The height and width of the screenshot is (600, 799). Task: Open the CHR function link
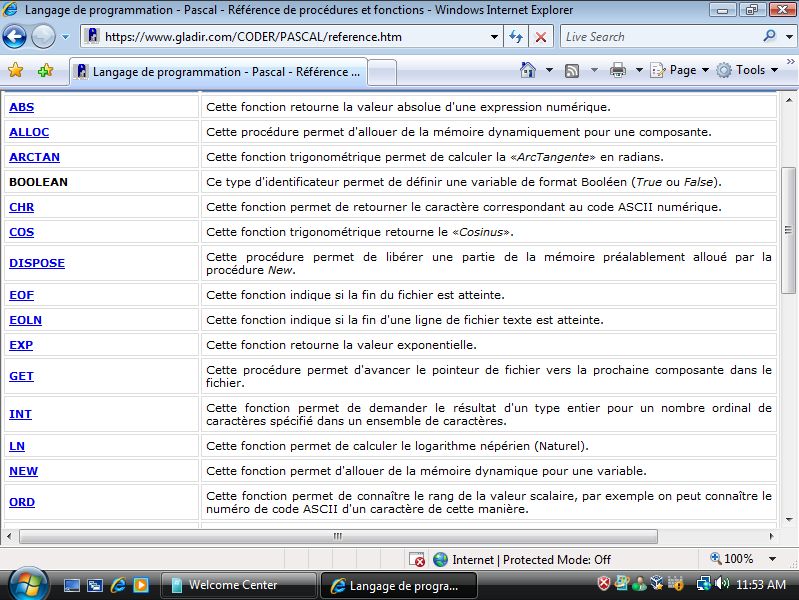(x=21, y=207)
